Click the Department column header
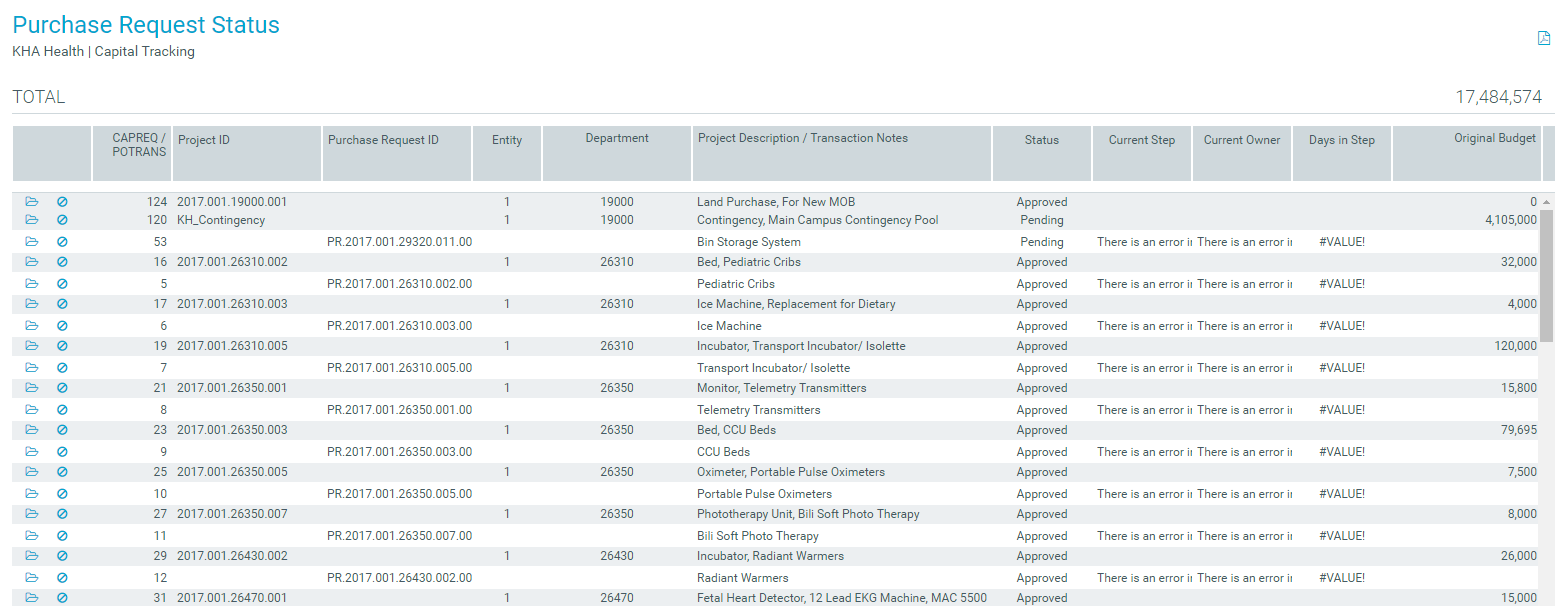The height and width of the screenshot is (606, 1555). coord(617,153)
